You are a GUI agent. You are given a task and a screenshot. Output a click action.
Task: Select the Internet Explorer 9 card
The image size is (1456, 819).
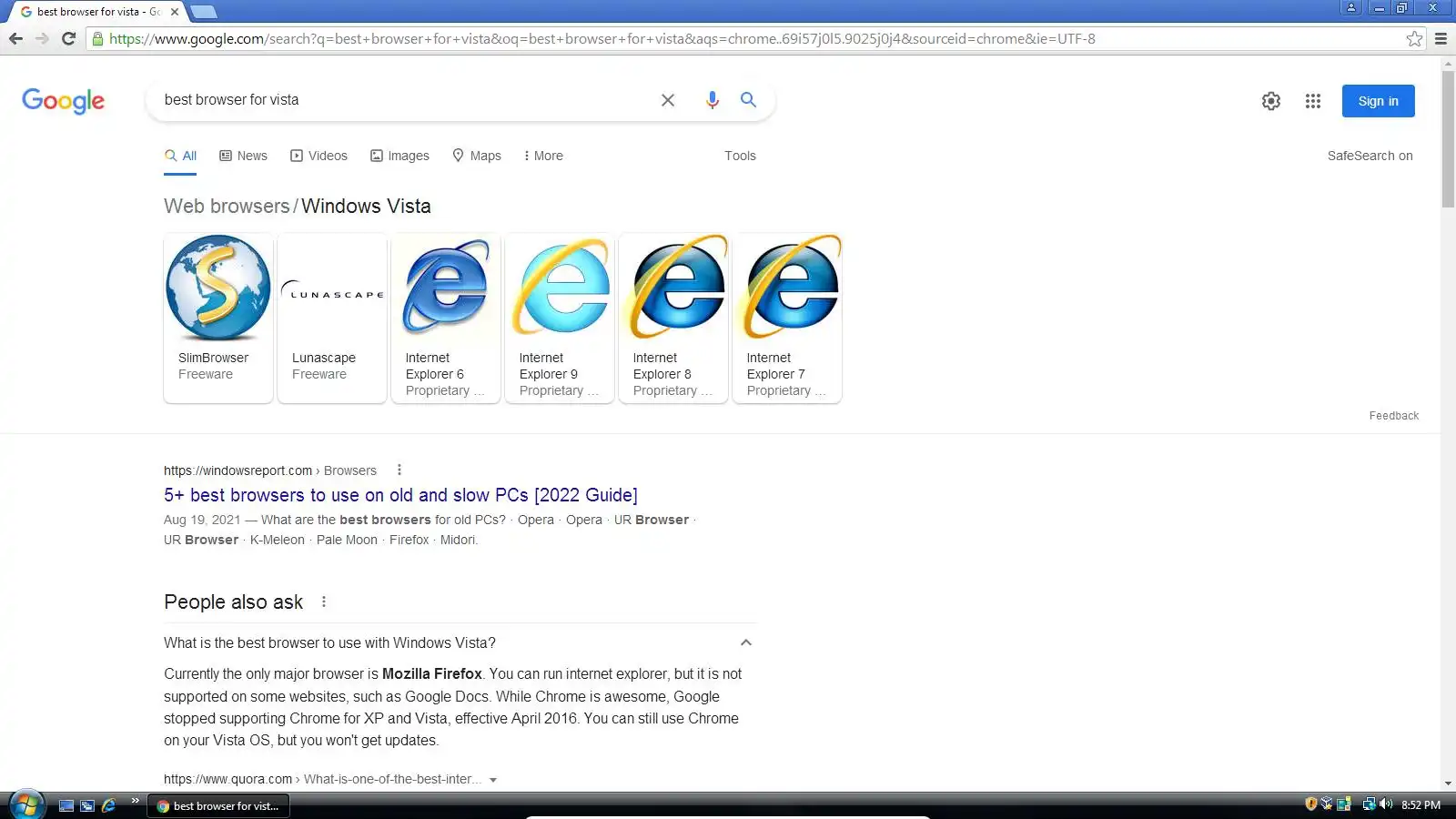pos(560,318)
